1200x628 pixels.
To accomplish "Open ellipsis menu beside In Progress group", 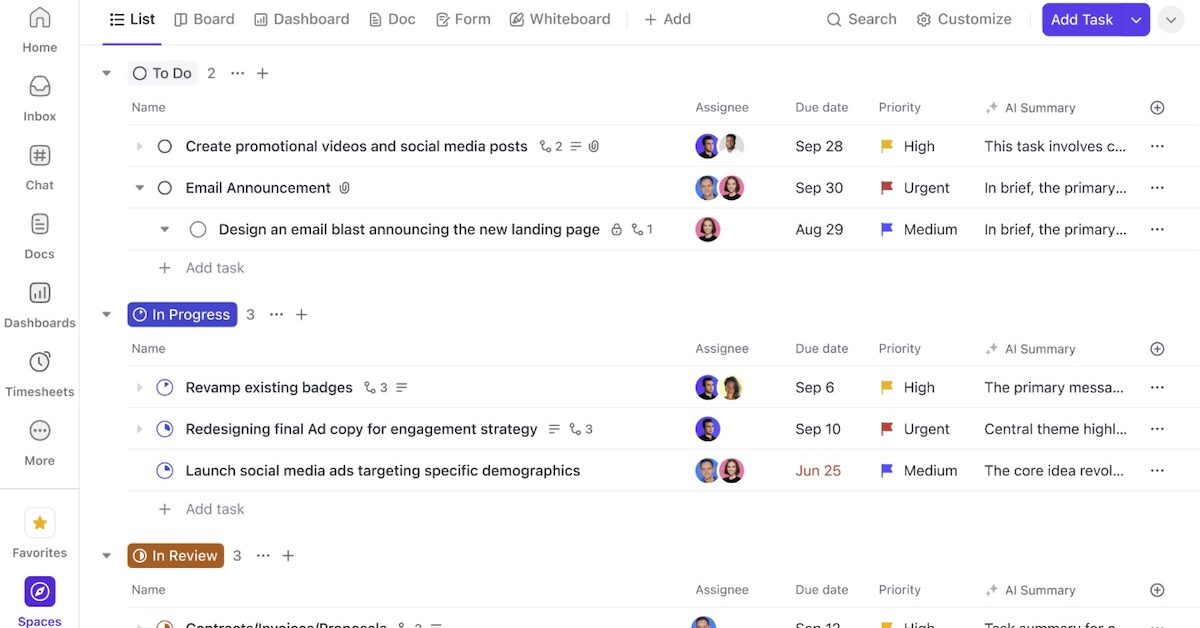I will [x=276, y=314].
